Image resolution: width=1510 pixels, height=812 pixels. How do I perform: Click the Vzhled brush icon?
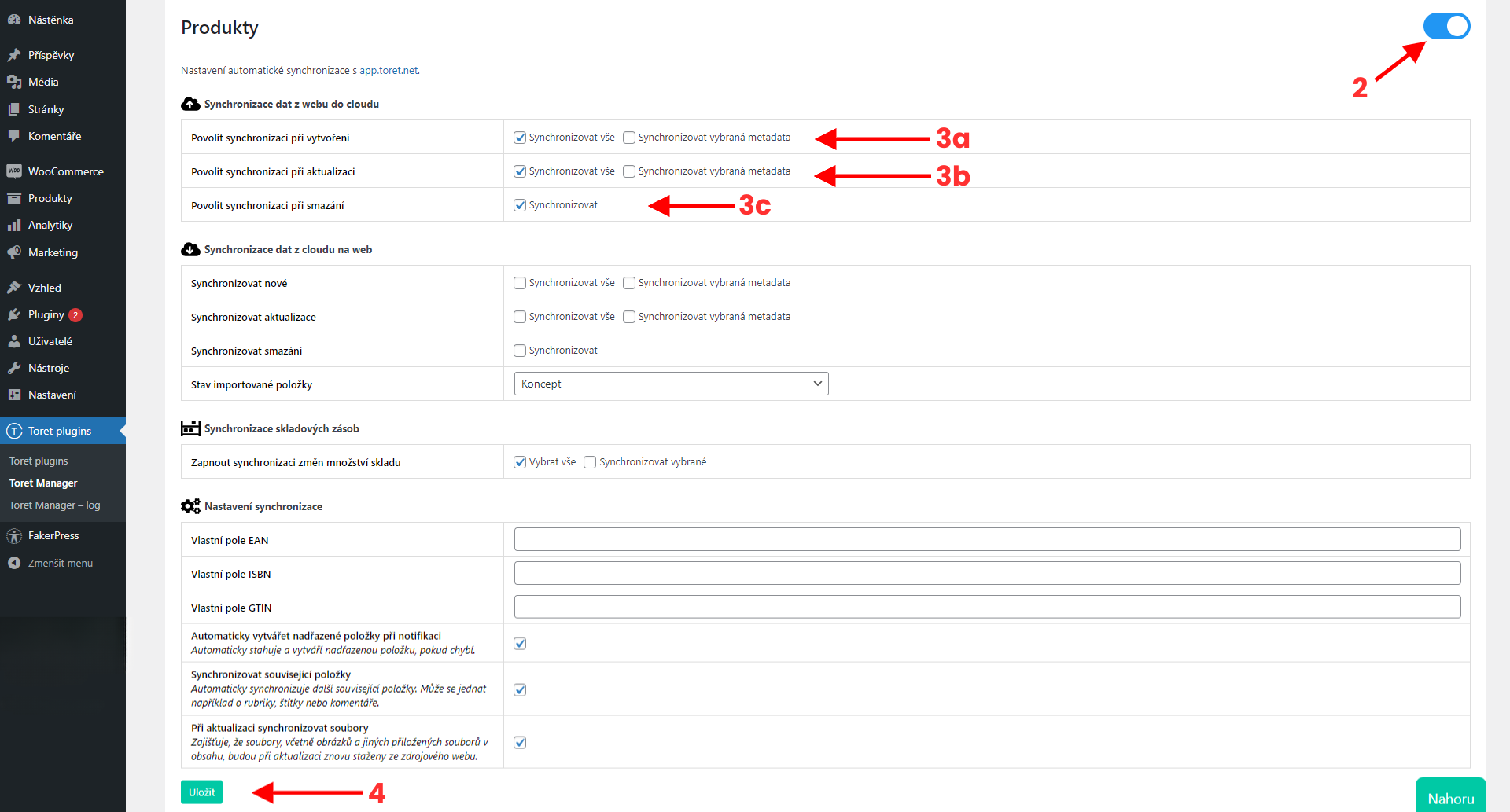(x=14, y=288)
